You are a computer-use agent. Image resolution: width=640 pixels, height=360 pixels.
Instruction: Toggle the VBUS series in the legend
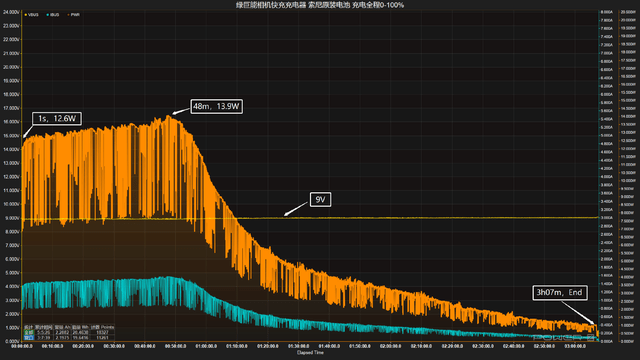[31, 15]
